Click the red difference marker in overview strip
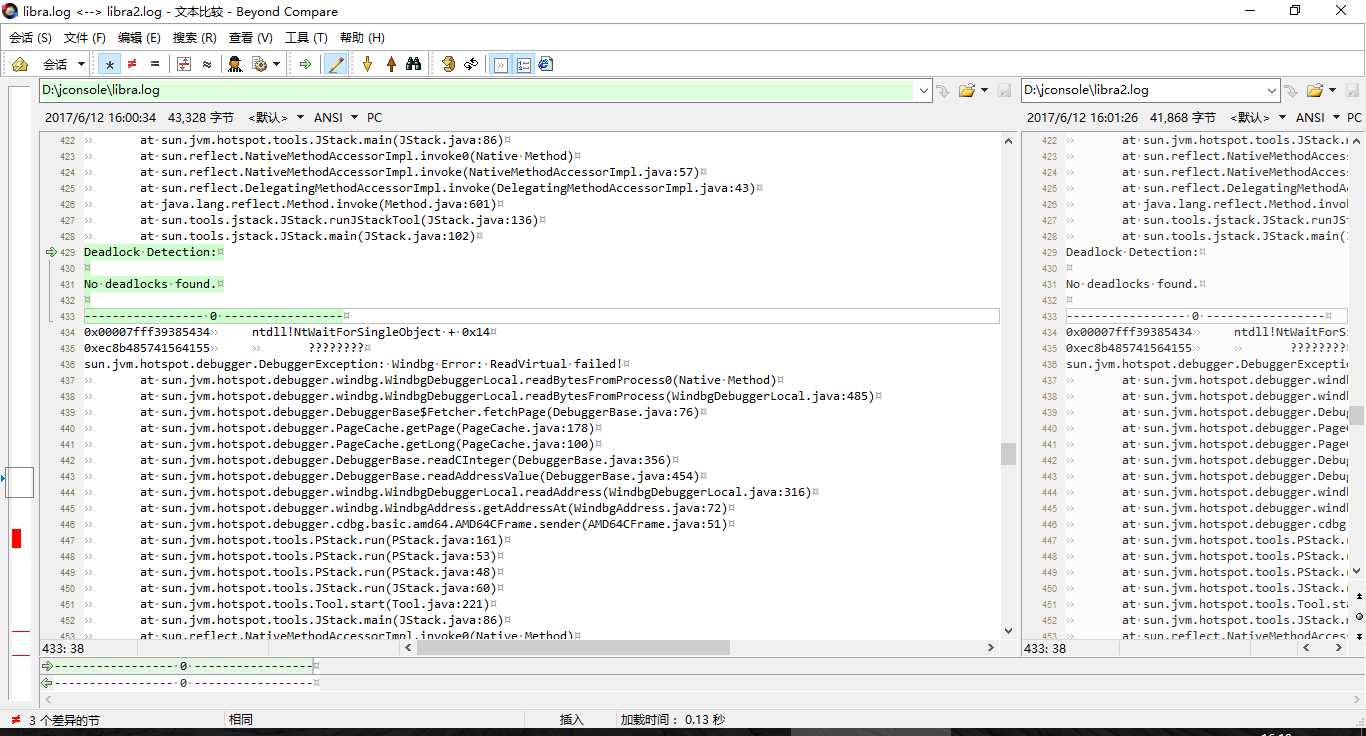Image resolution: width=1366 pixels, height=736 pixels. coord(16,538)
